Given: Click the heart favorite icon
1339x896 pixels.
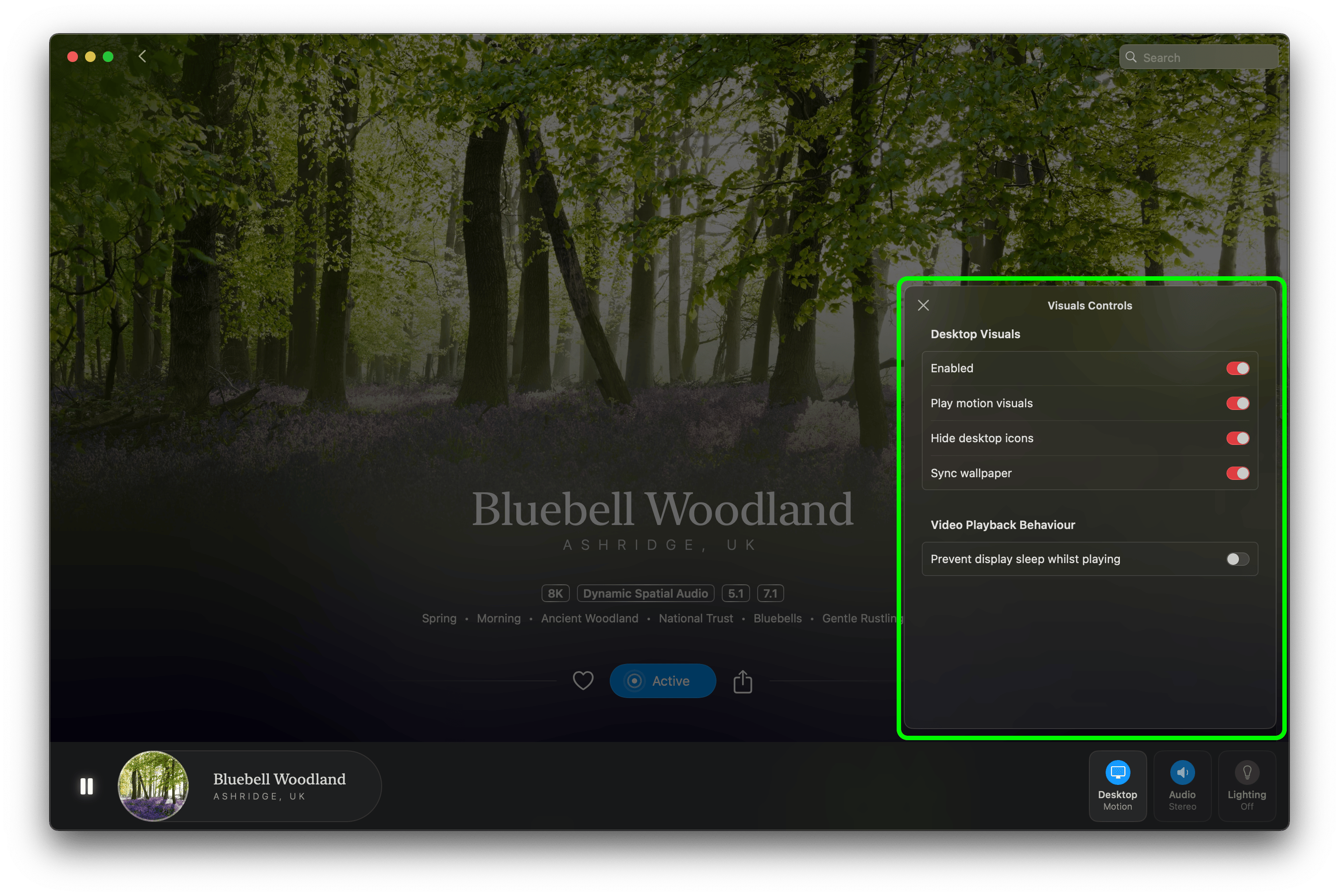Looking at the screenshot, I should [x=583, y=680].
